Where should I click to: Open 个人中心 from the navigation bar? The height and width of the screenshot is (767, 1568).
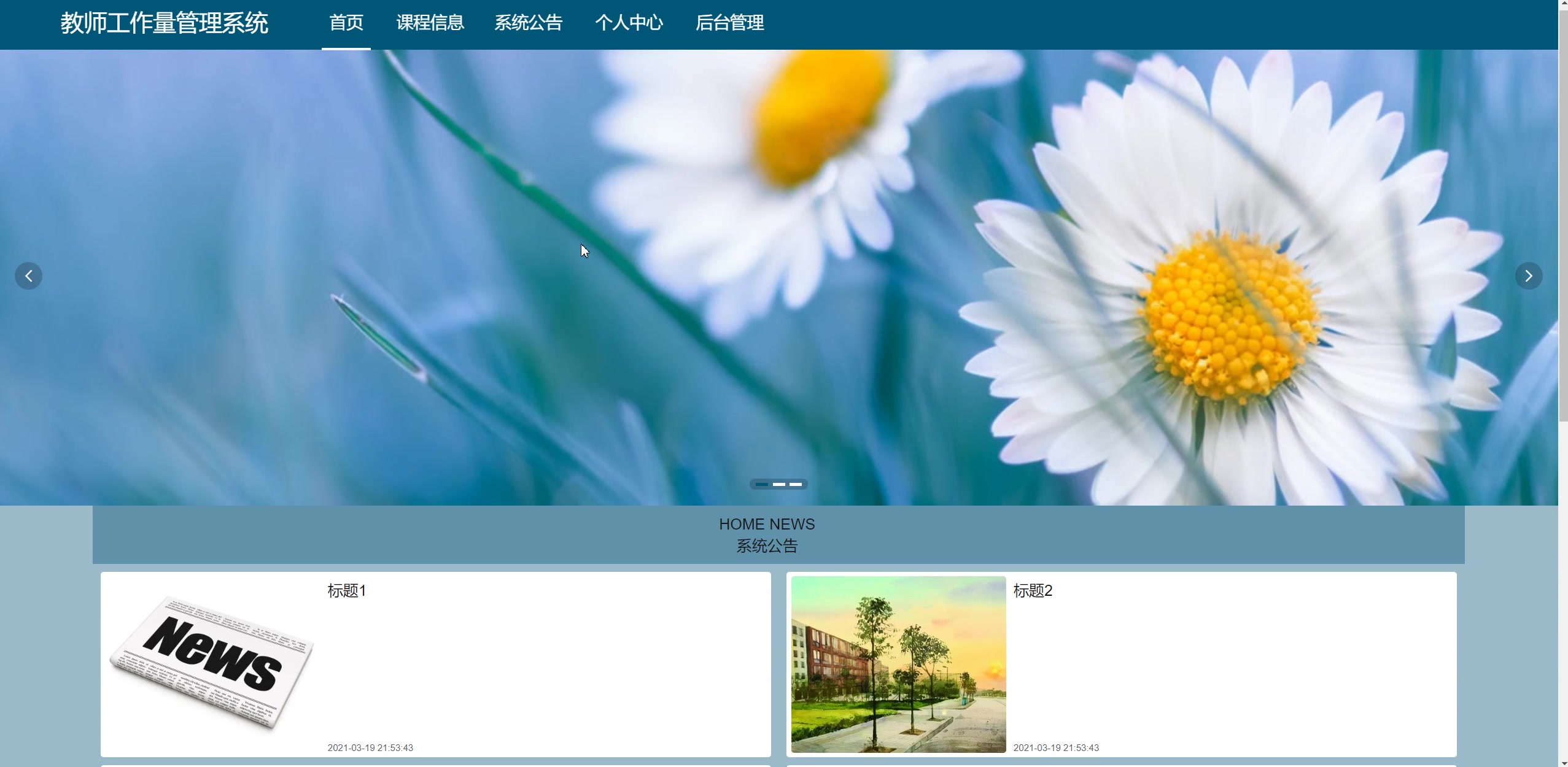(x=629, y=23)
